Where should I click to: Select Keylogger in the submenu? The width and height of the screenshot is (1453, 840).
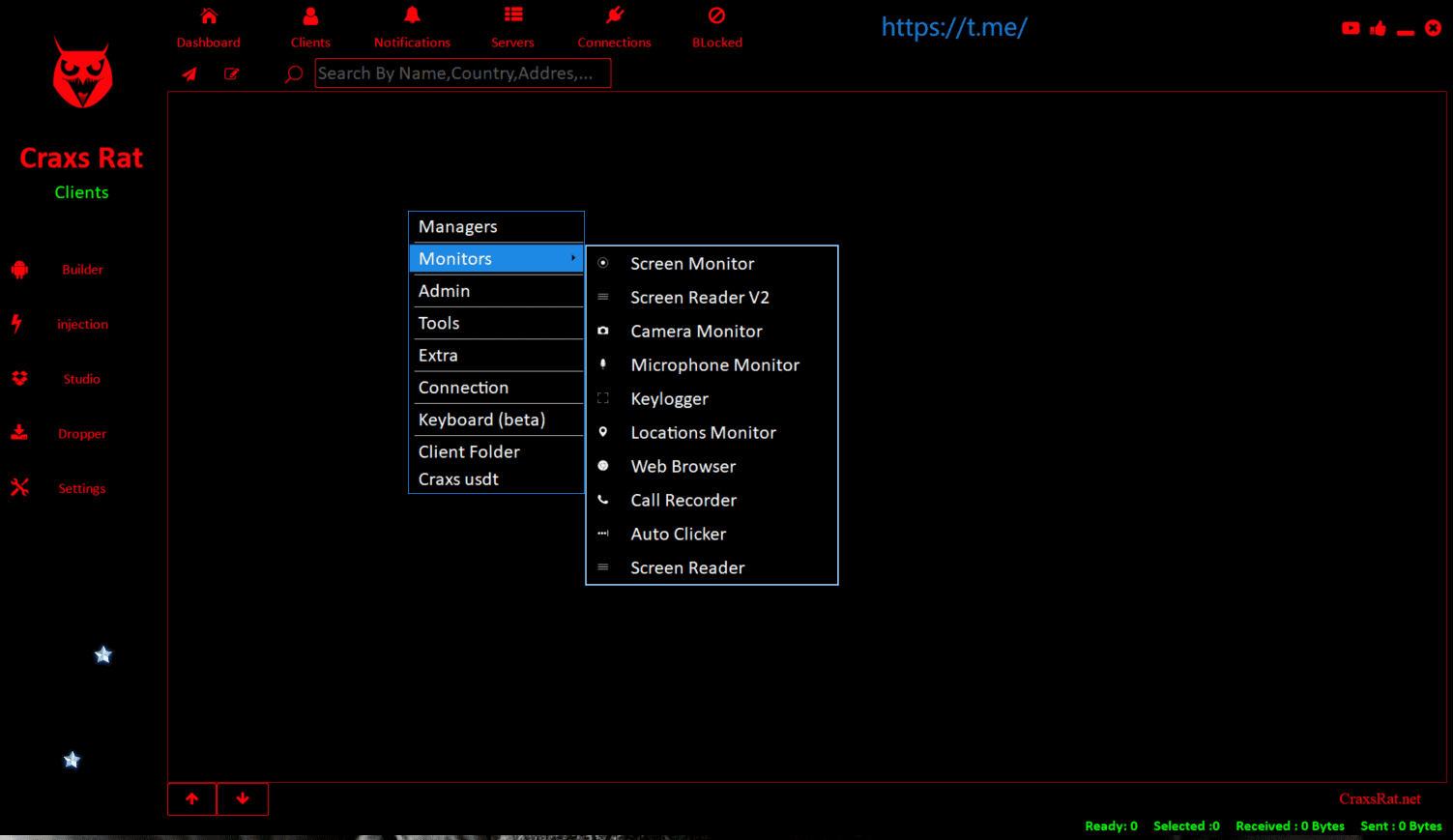pos(712,399)
